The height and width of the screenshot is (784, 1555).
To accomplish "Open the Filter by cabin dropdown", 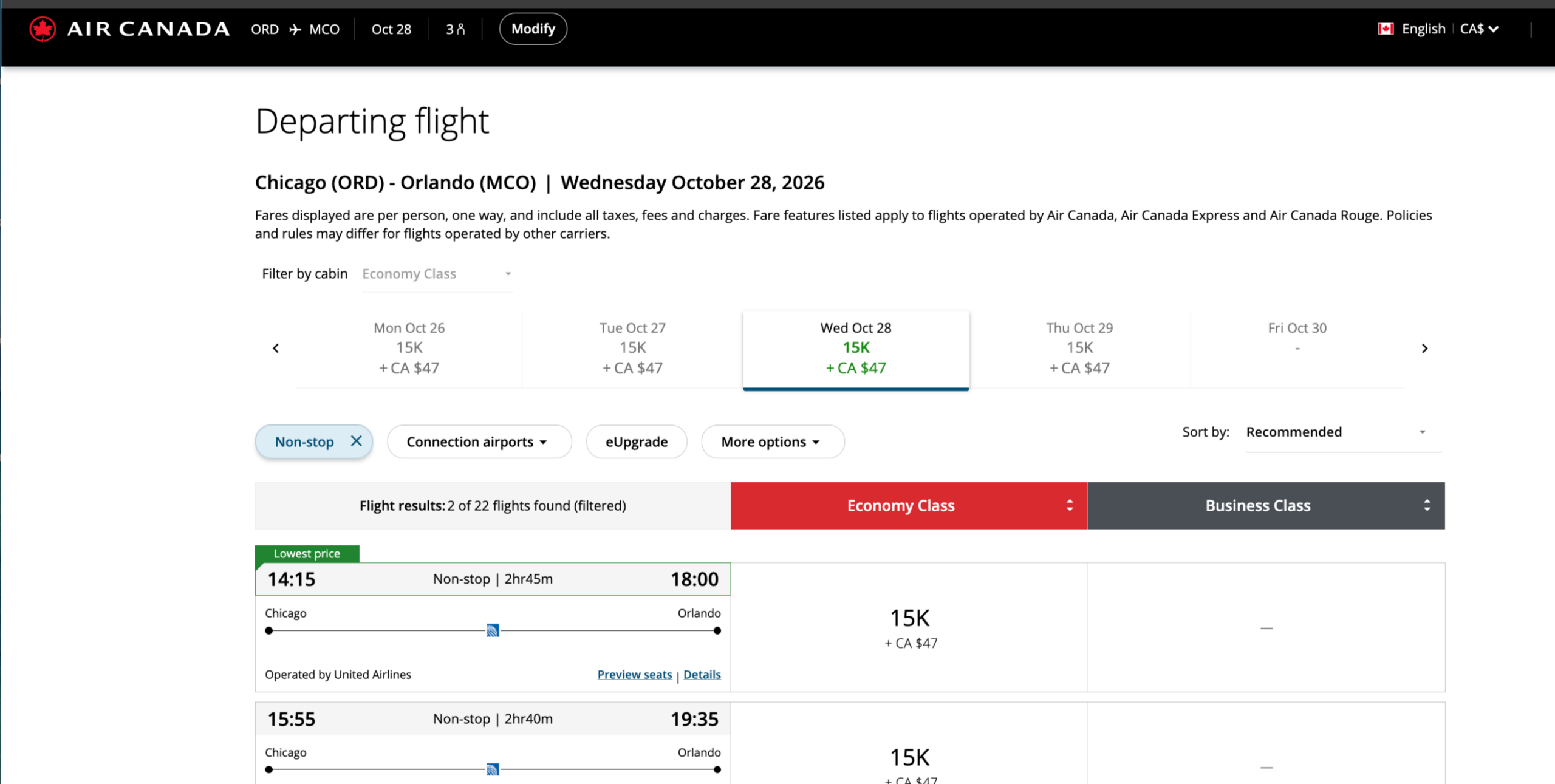I will [437, 274].
